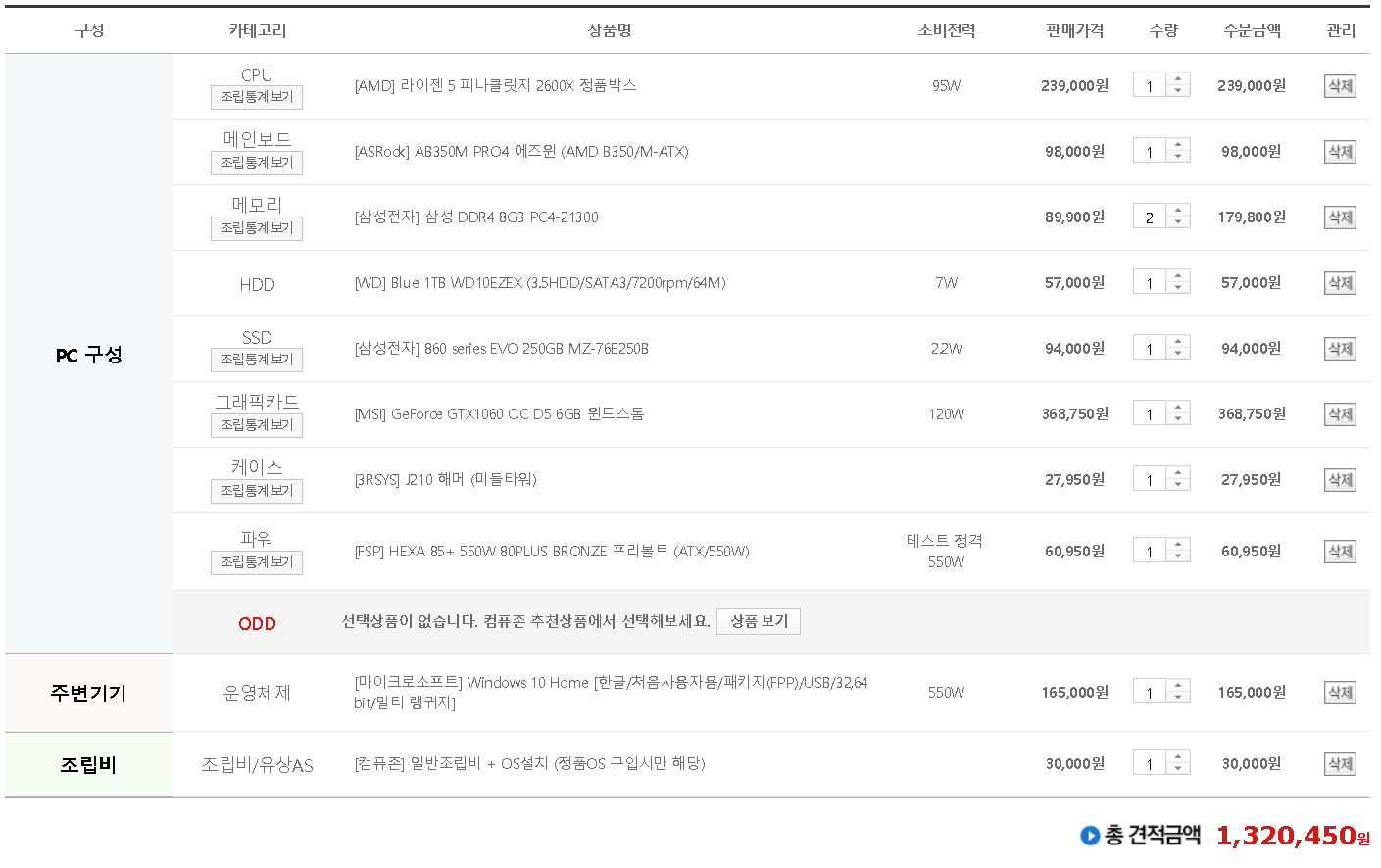Open the 860 EVO 250GB product link
The width and height of the screenshot is (1381, 868).
pos(502,349)
